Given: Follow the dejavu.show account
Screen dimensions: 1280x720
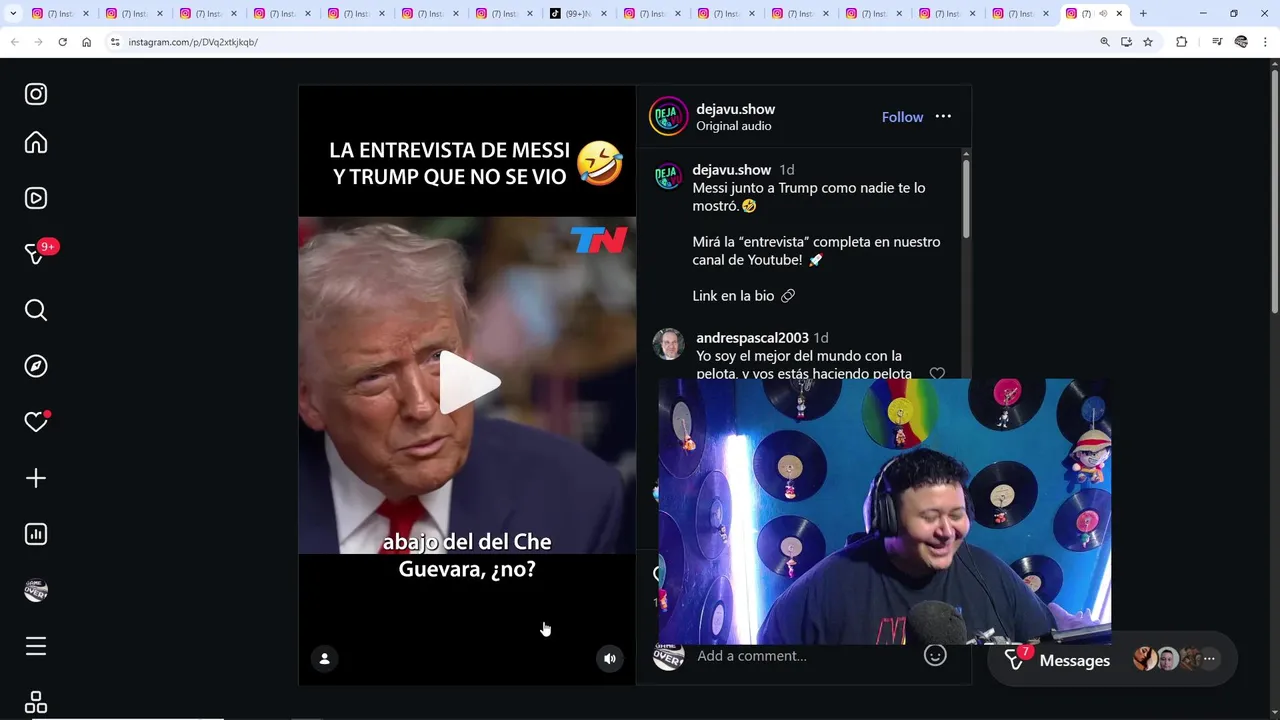Looking at the screenshot, I should (x=902, y=117).
